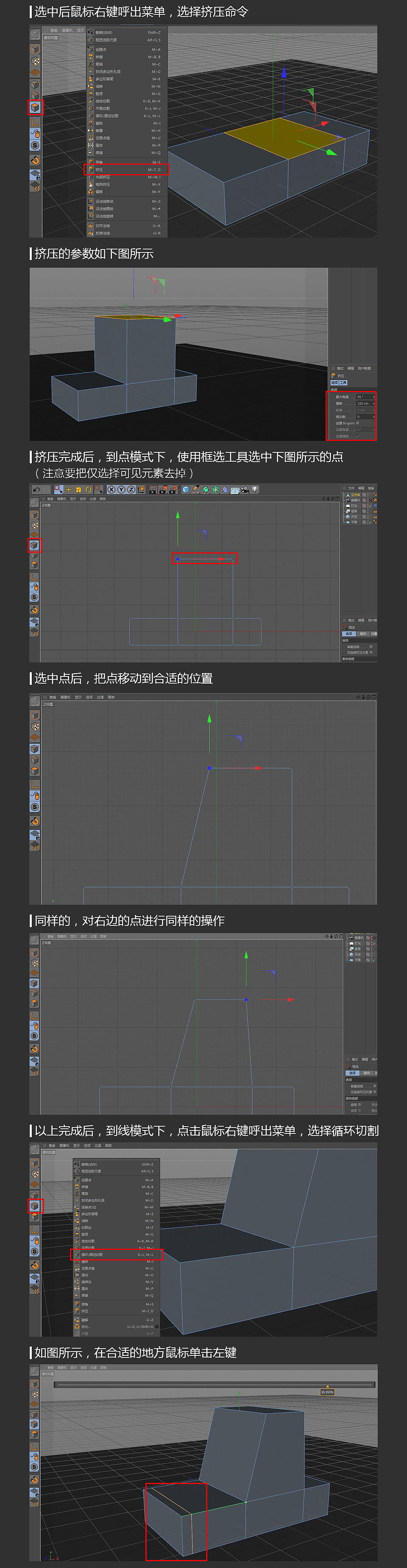
Task: Edit the 最大角度 field showing 91°
Action: click(x=365, y=397)
